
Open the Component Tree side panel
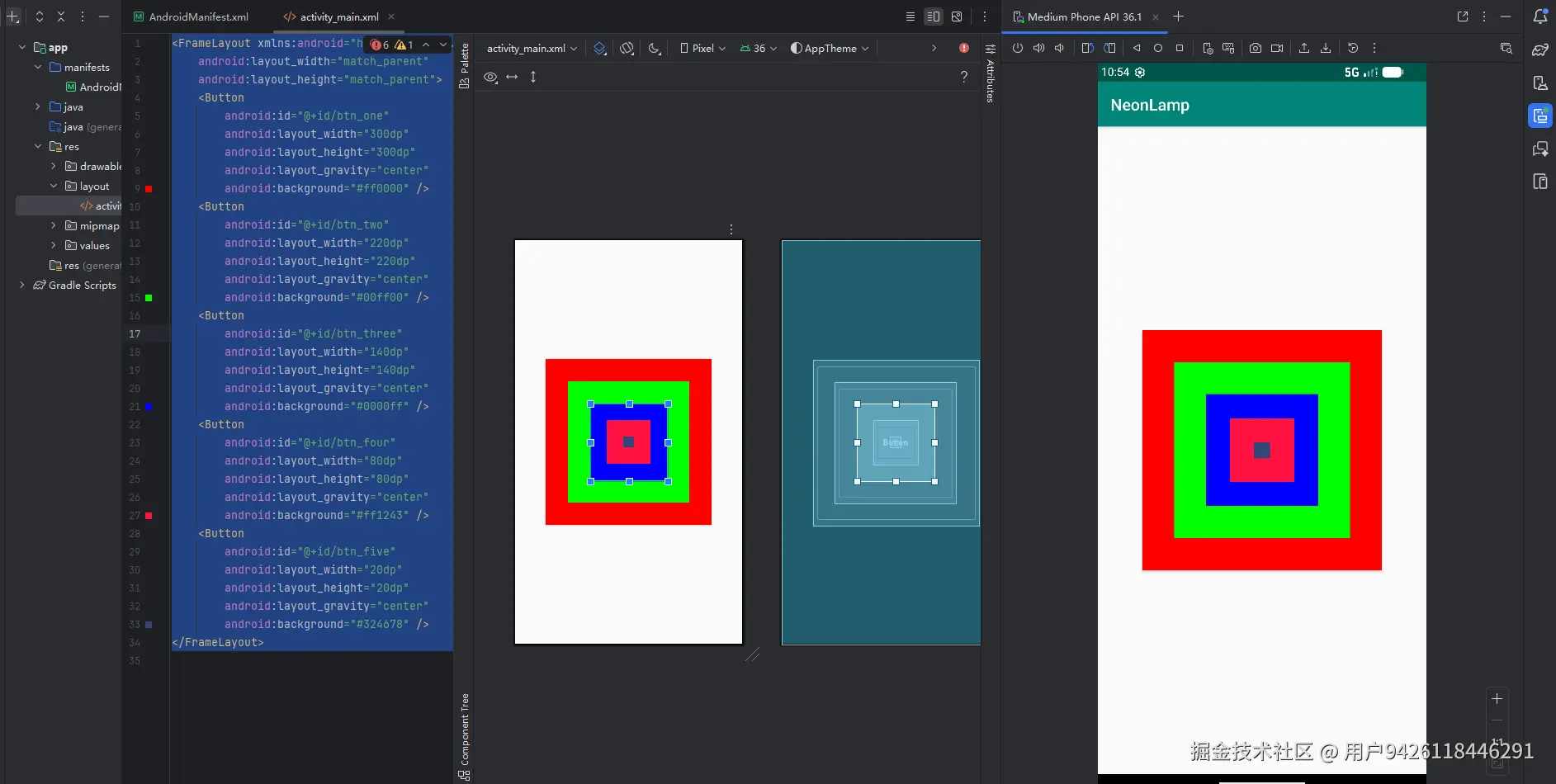465,736
